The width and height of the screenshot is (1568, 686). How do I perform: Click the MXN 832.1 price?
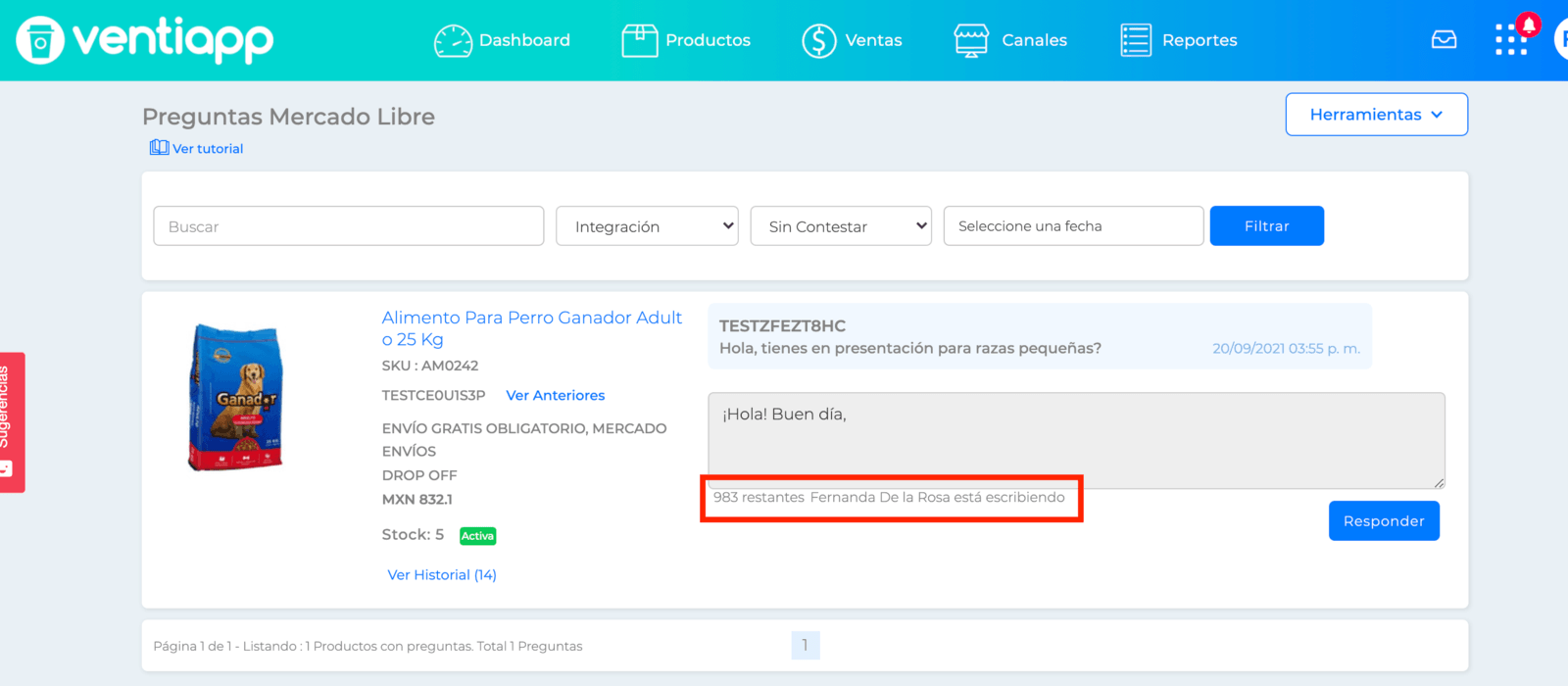417,500
